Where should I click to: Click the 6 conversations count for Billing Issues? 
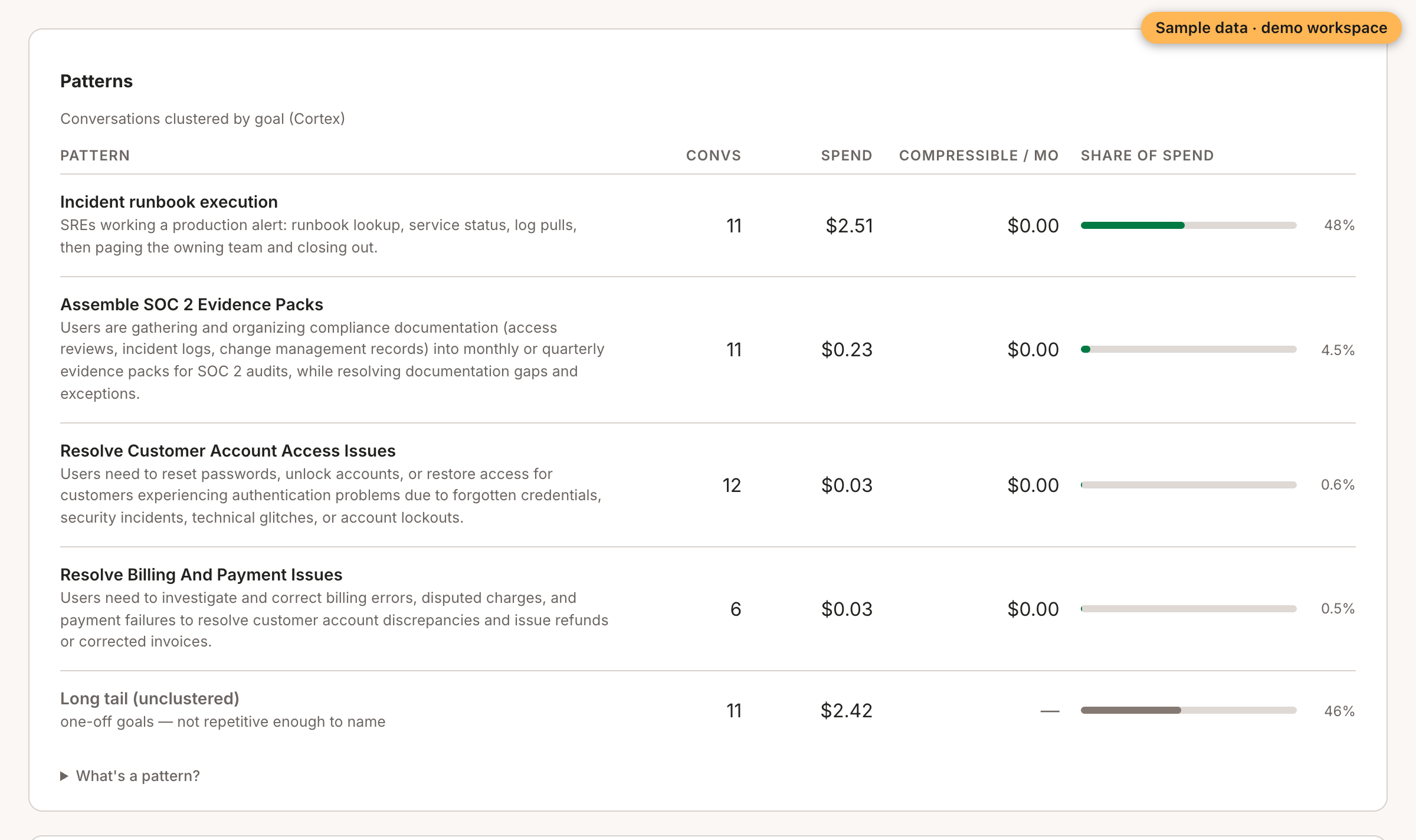coord(736,609)
